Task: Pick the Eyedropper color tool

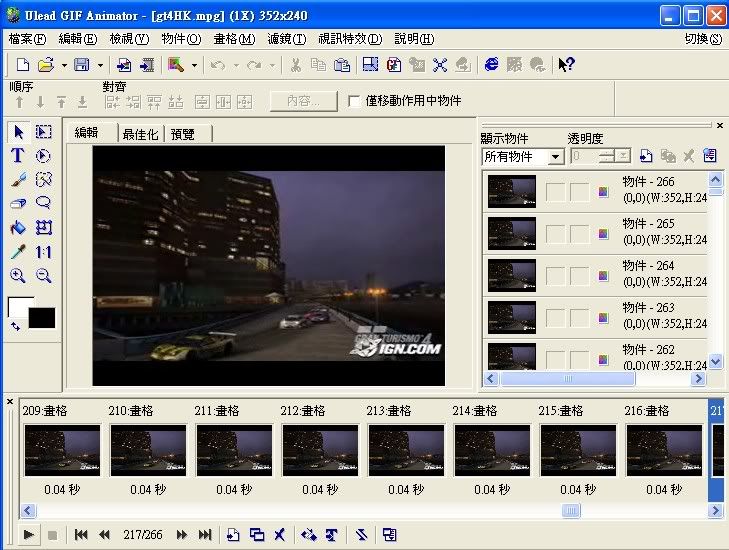Action: coord(17,252)
